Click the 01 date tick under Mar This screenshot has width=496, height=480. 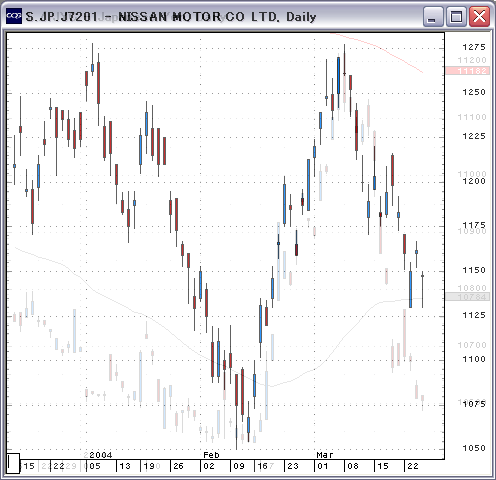coord(322,466)
